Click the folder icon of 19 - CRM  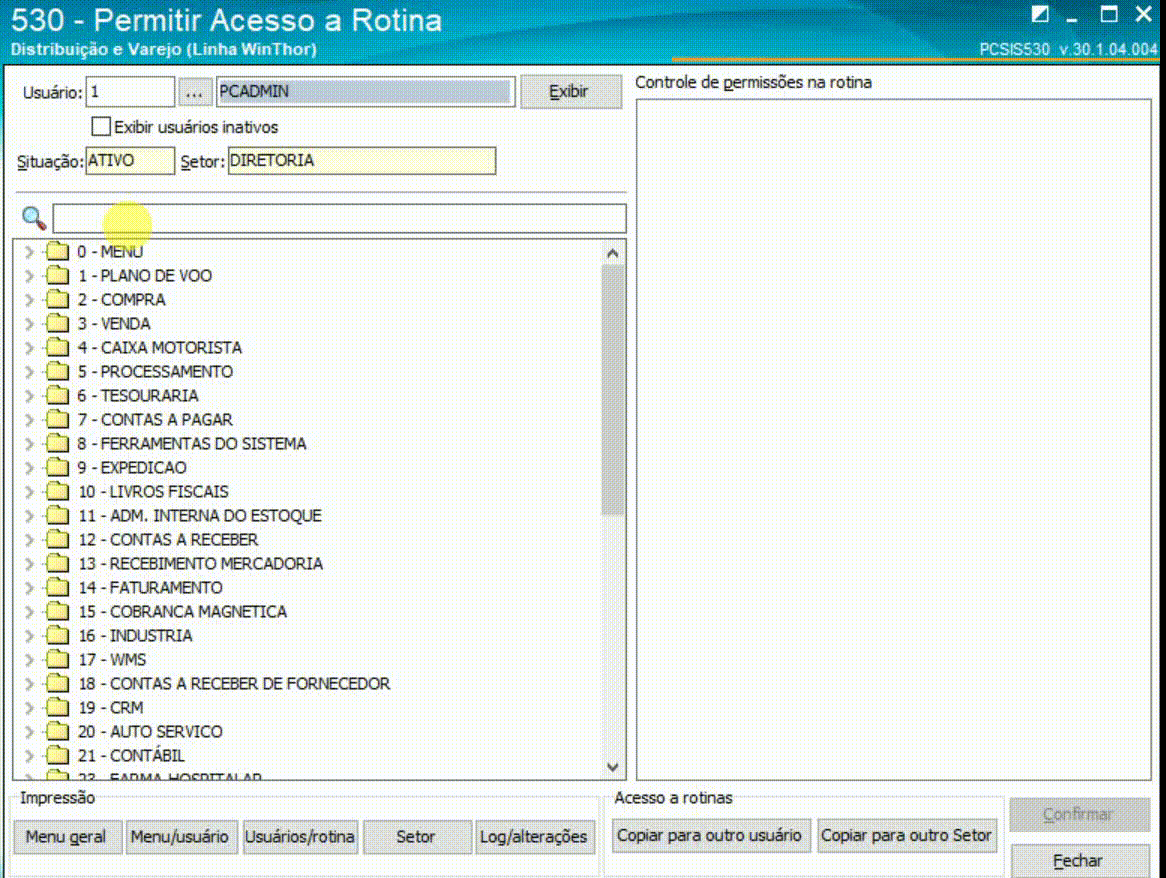point(57,707)
